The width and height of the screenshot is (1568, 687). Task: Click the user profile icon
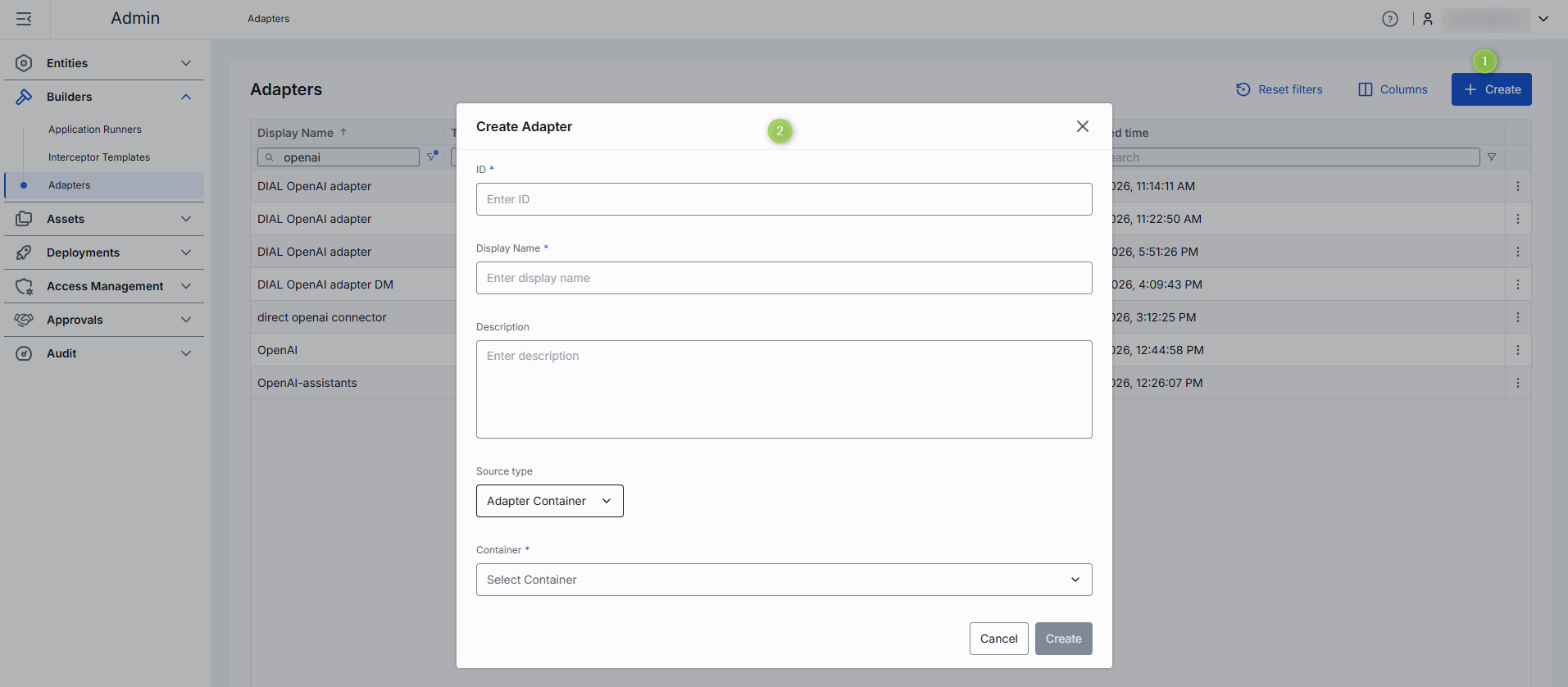[x=1427, y=19]
